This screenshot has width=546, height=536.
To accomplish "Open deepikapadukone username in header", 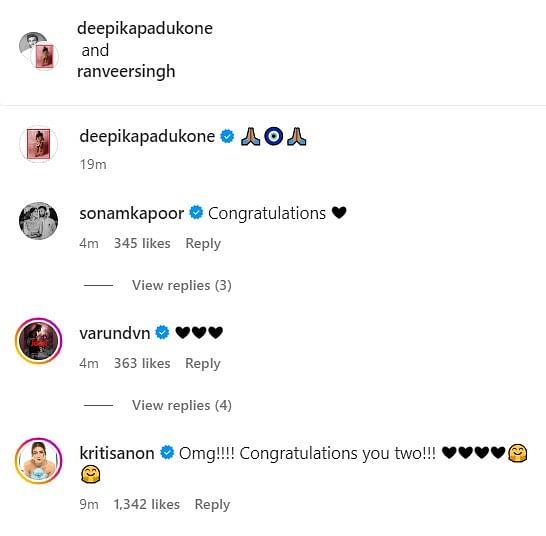I will (x=145, y=29).
